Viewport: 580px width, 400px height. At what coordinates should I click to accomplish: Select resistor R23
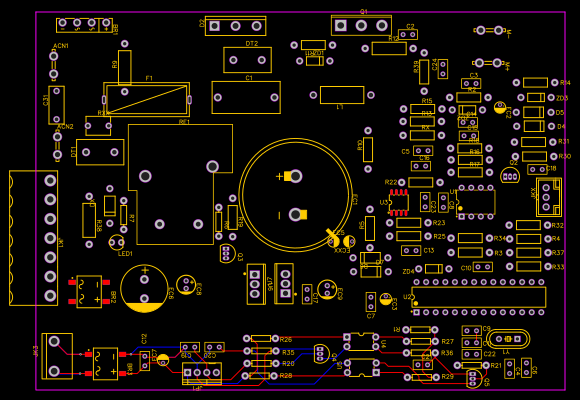point(409,223)
